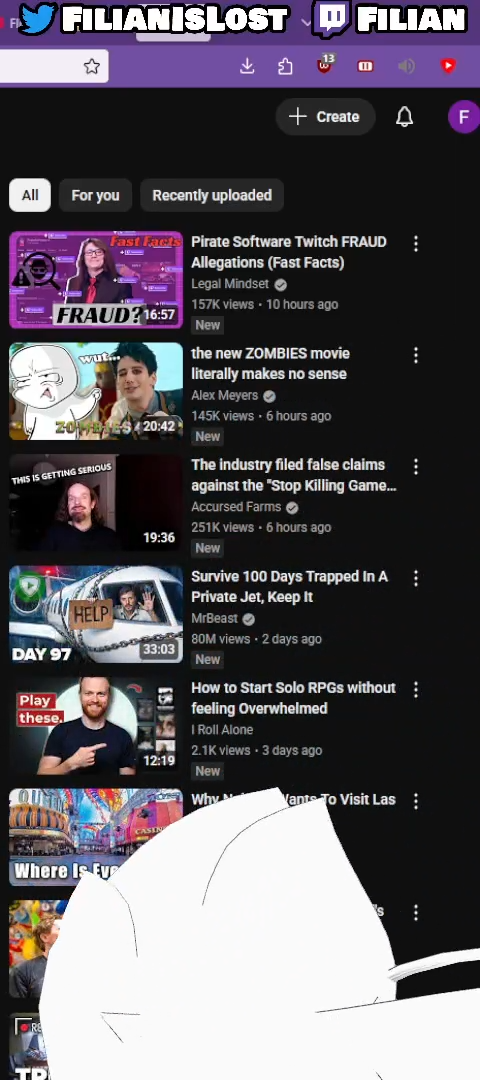The height and width of the screenshot is (1080, 480).
Task: Open the Accursed Farms channel link
Action: (x=236, y=507)
